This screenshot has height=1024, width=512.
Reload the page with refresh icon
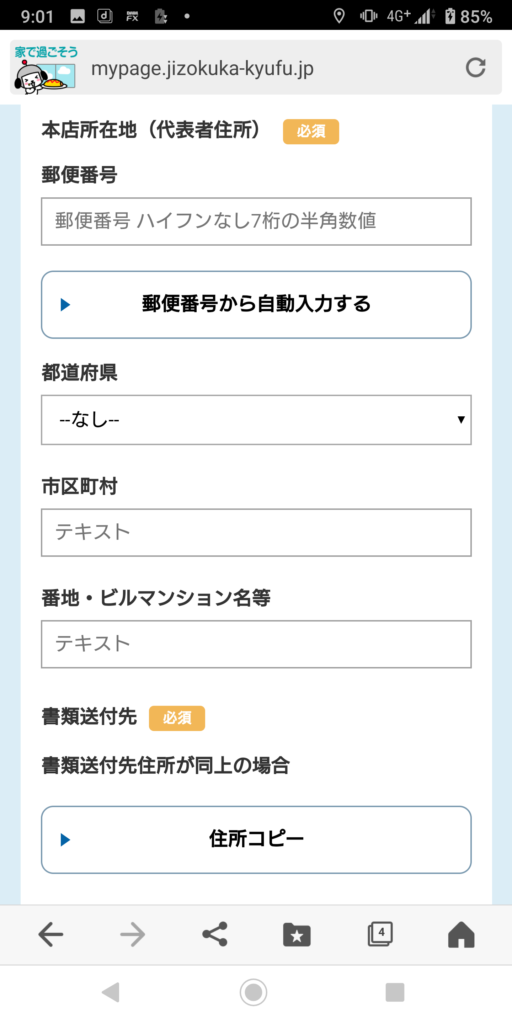pos(475,68)
